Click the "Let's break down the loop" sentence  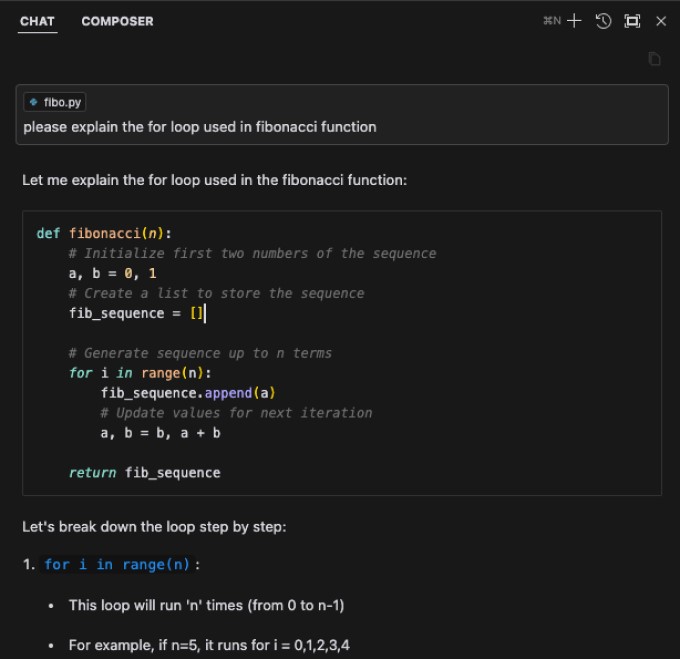tap(154, 527)
